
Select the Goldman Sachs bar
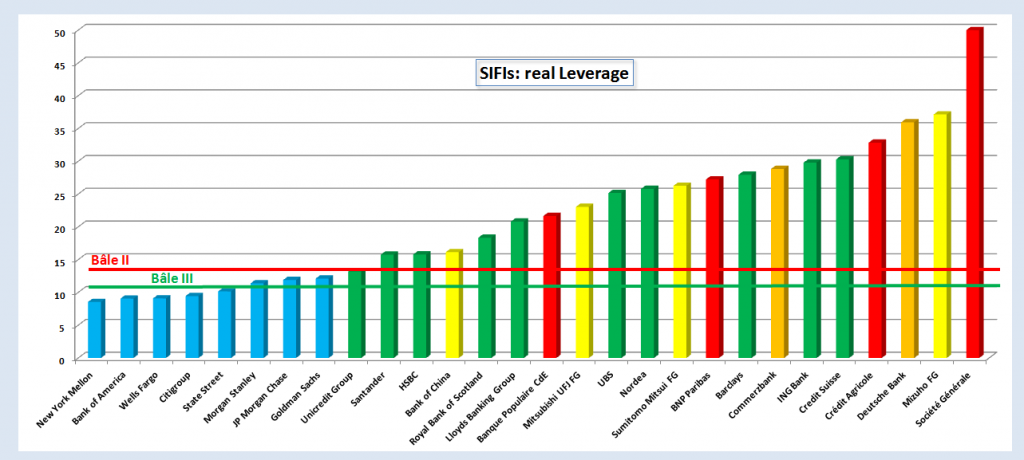coord(325,317)
